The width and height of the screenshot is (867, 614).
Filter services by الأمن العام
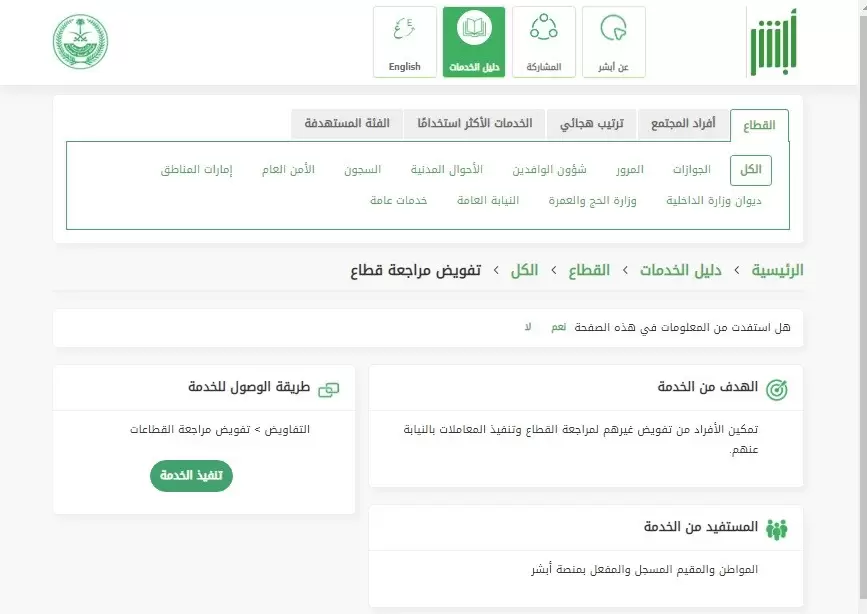288,170
